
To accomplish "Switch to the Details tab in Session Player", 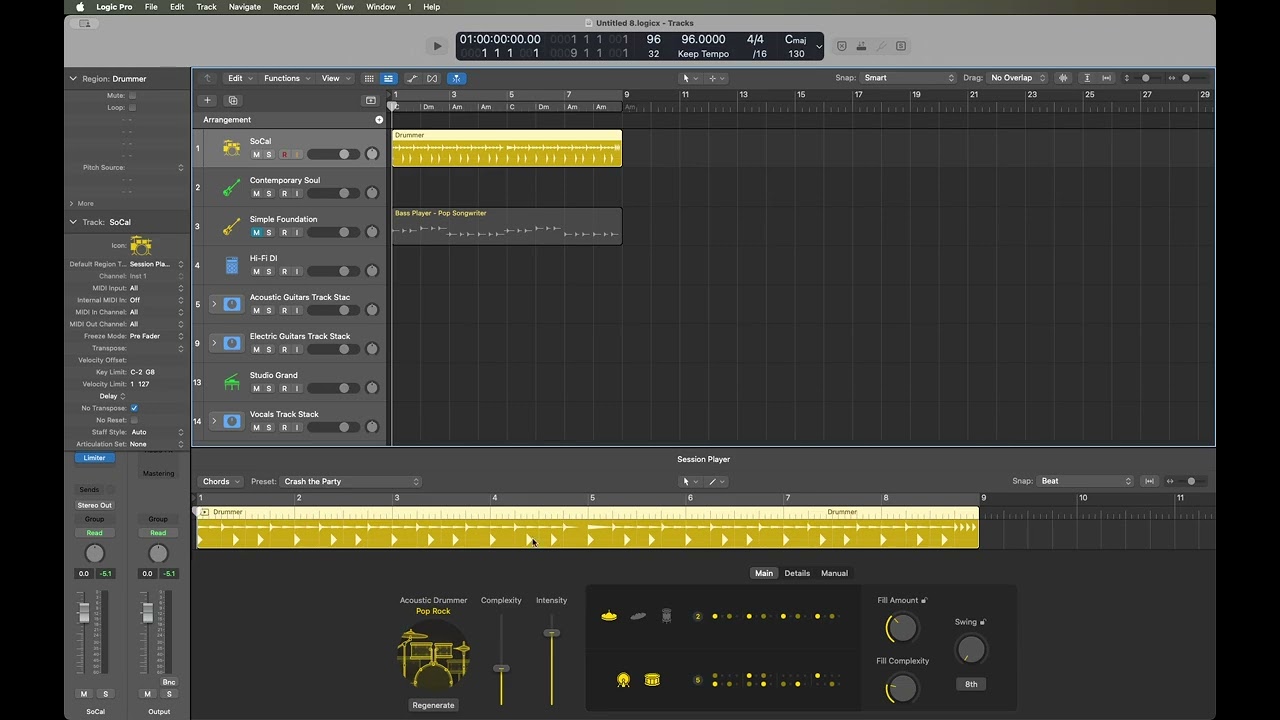I will point(797,573).
